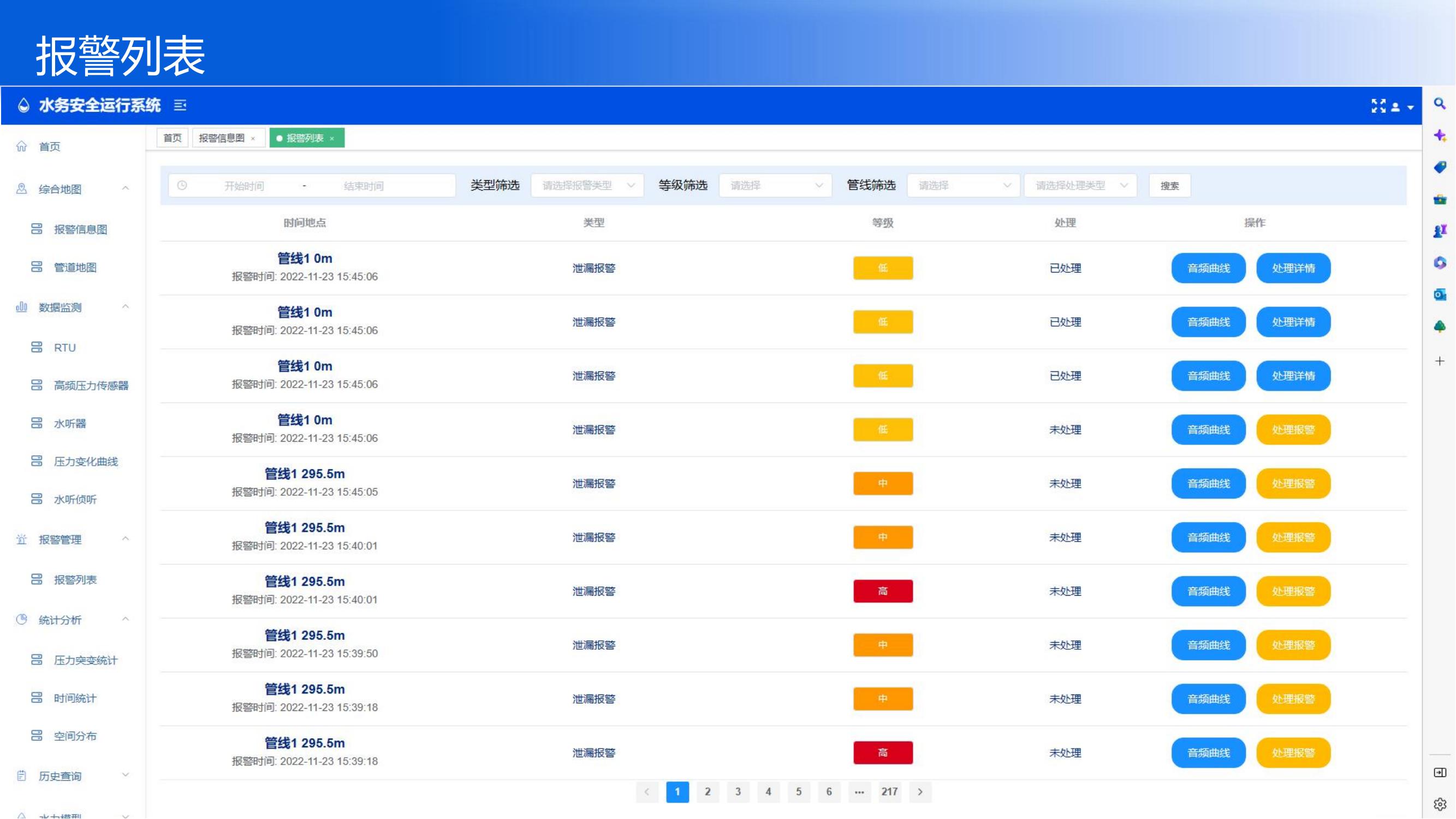Open the 等级筛选 level dropdown
The height and width of the screenshot is (819, 1456).
coord(775,186)
